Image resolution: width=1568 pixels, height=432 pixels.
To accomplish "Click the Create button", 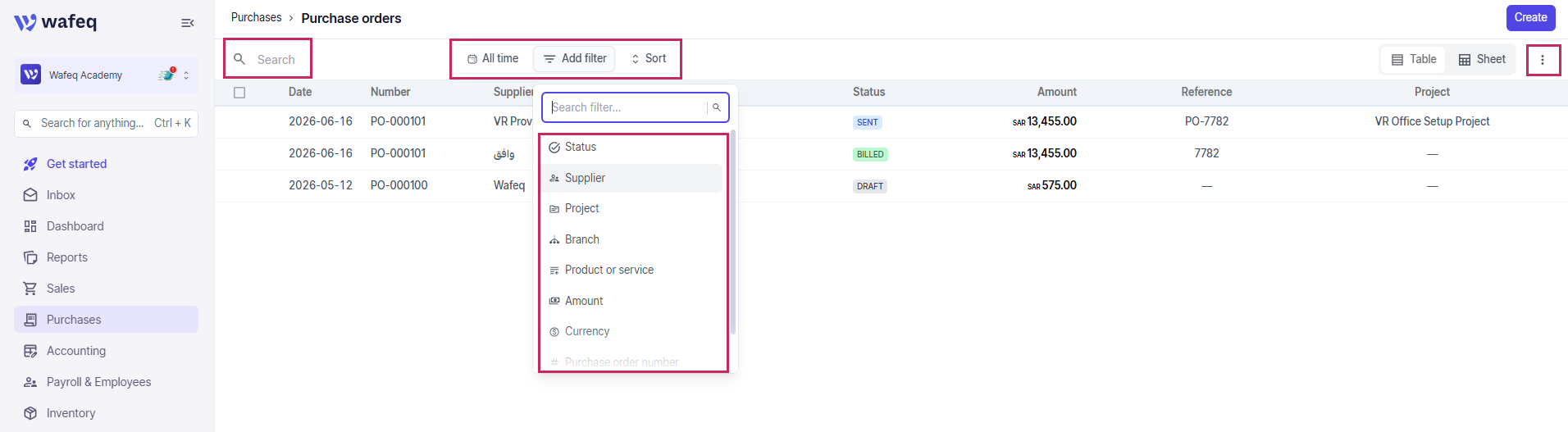I will (x=1530, y=17).
